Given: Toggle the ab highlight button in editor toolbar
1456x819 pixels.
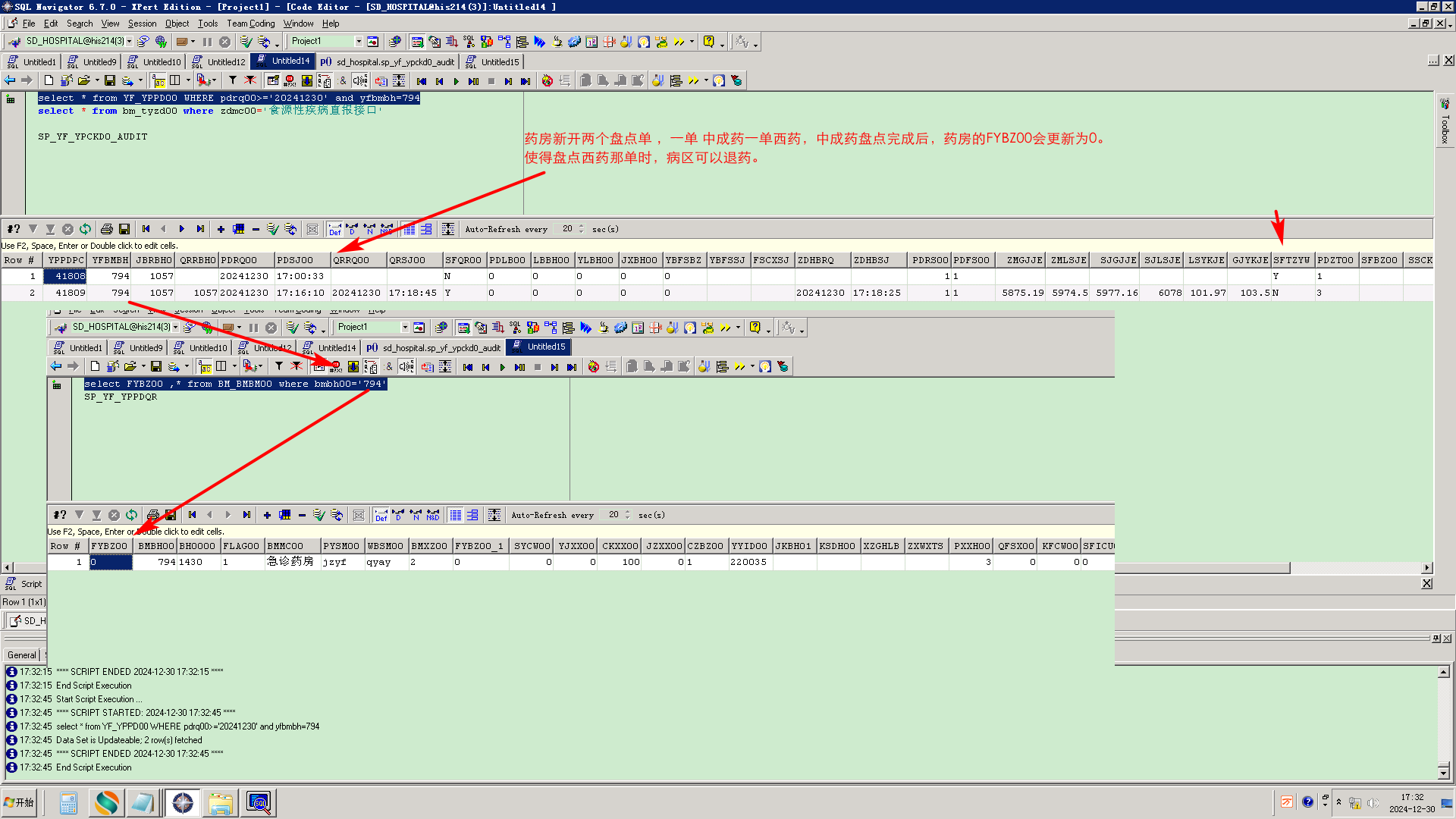Looking at the screenshot, I should pos(158,81).
